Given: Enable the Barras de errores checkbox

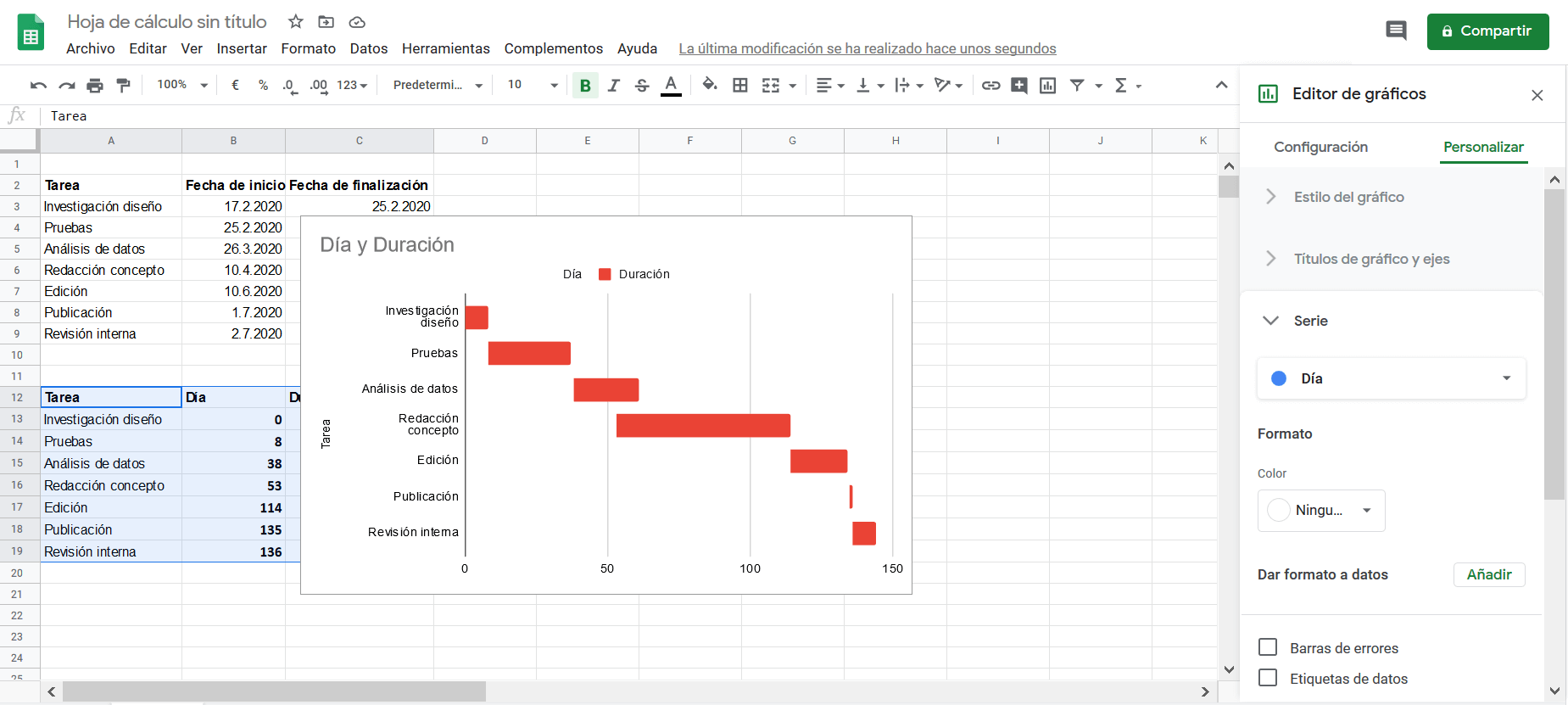Looking at the screenshot, I should coord(1268,647).
